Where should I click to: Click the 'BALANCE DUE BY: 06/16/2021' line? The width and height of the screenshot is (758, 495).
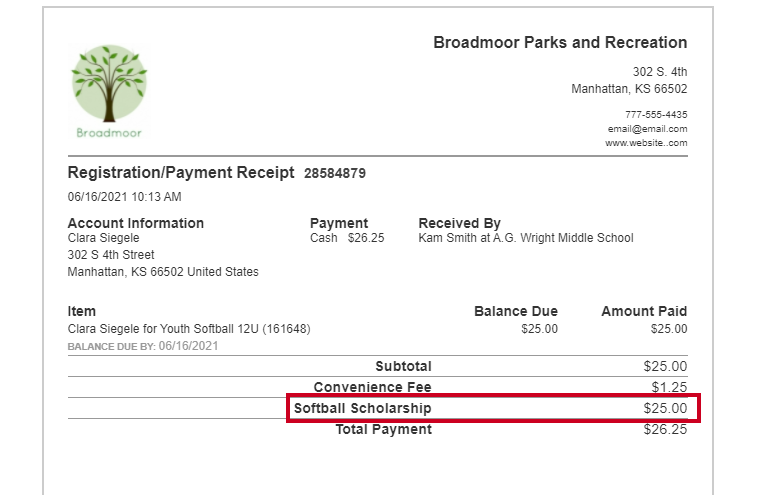click(143, 346)
